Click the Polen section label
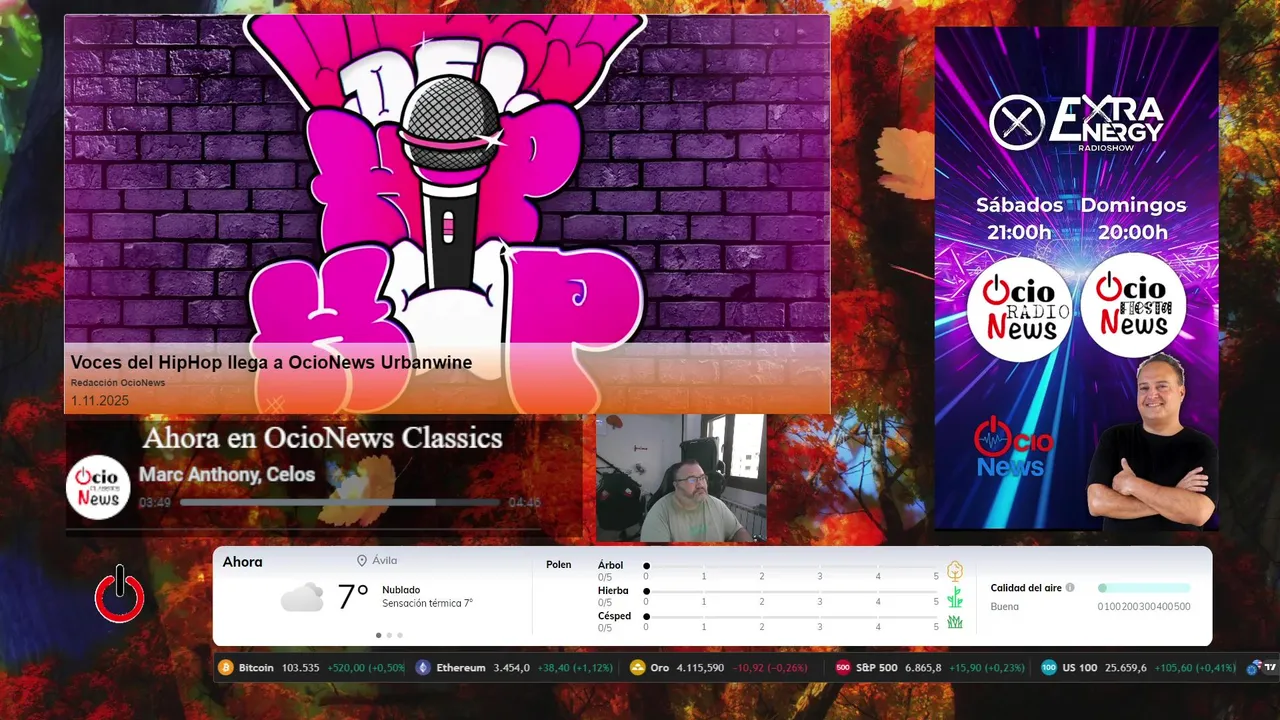The height and width of the screenshot is (720, 1280). (559, 565)
